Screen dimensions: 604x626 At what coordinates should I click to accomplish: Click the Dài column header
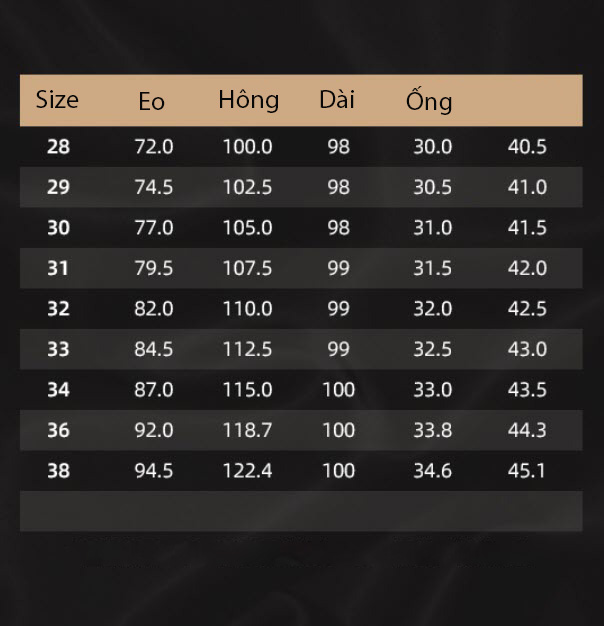point(337,99)
